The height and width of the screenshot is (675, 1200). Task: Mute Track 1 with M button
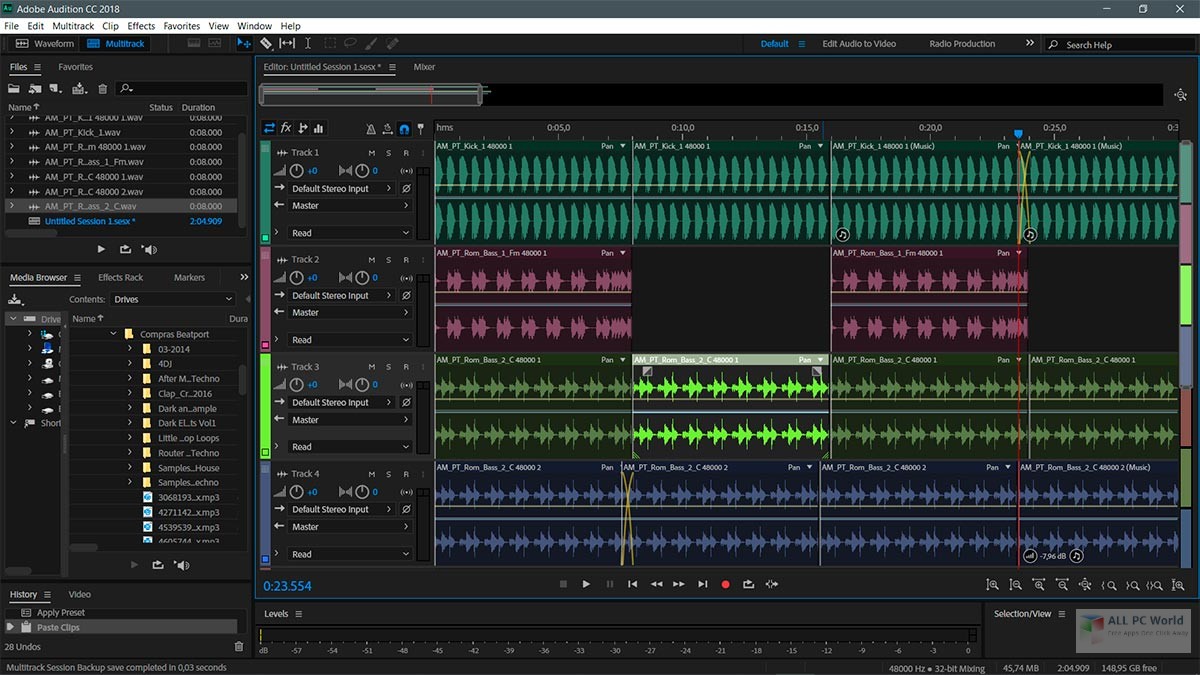pyautogui.click(x=372, y=153)
